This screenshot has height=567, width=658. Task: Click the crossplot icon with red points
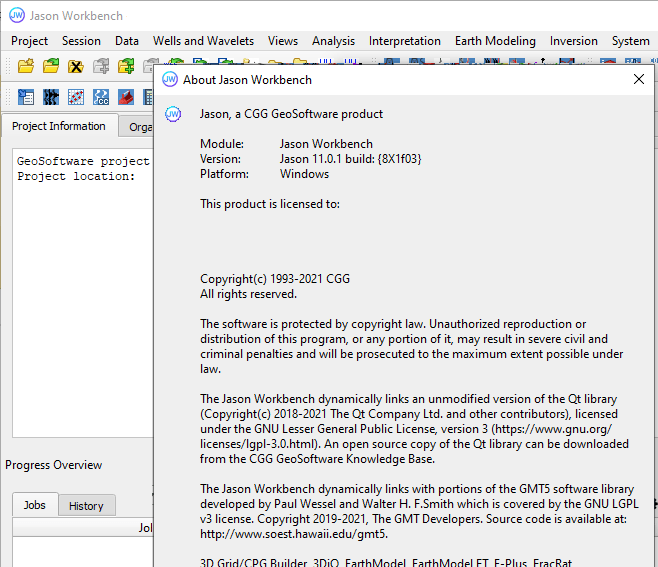76,97
